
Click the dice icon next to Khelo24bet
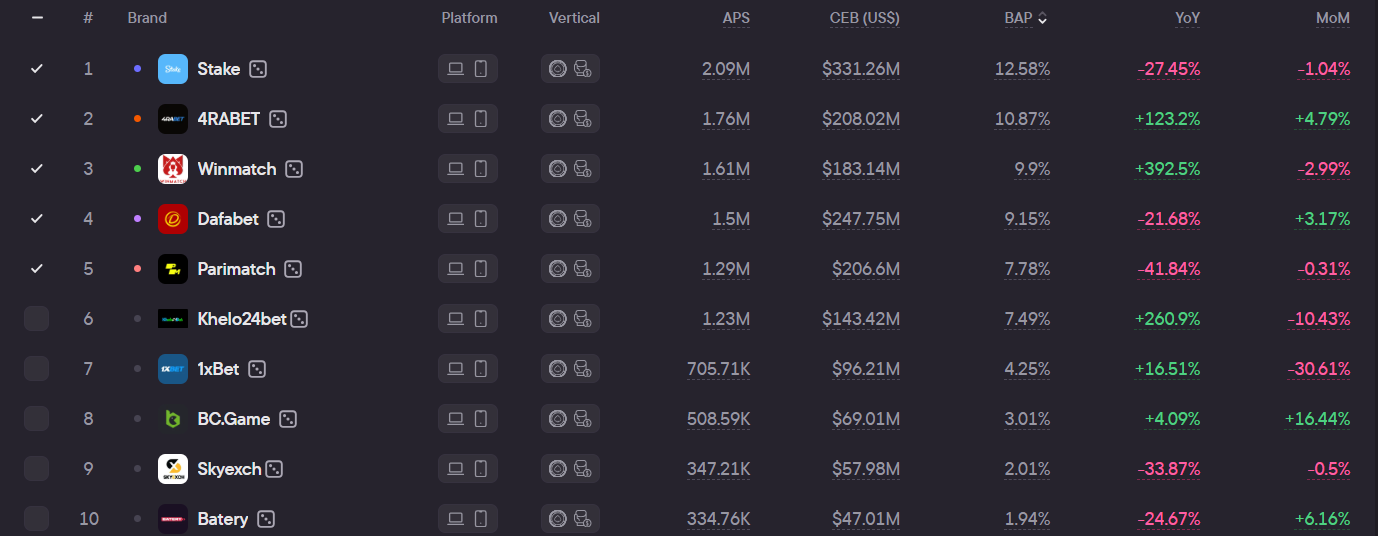[299, 319]
